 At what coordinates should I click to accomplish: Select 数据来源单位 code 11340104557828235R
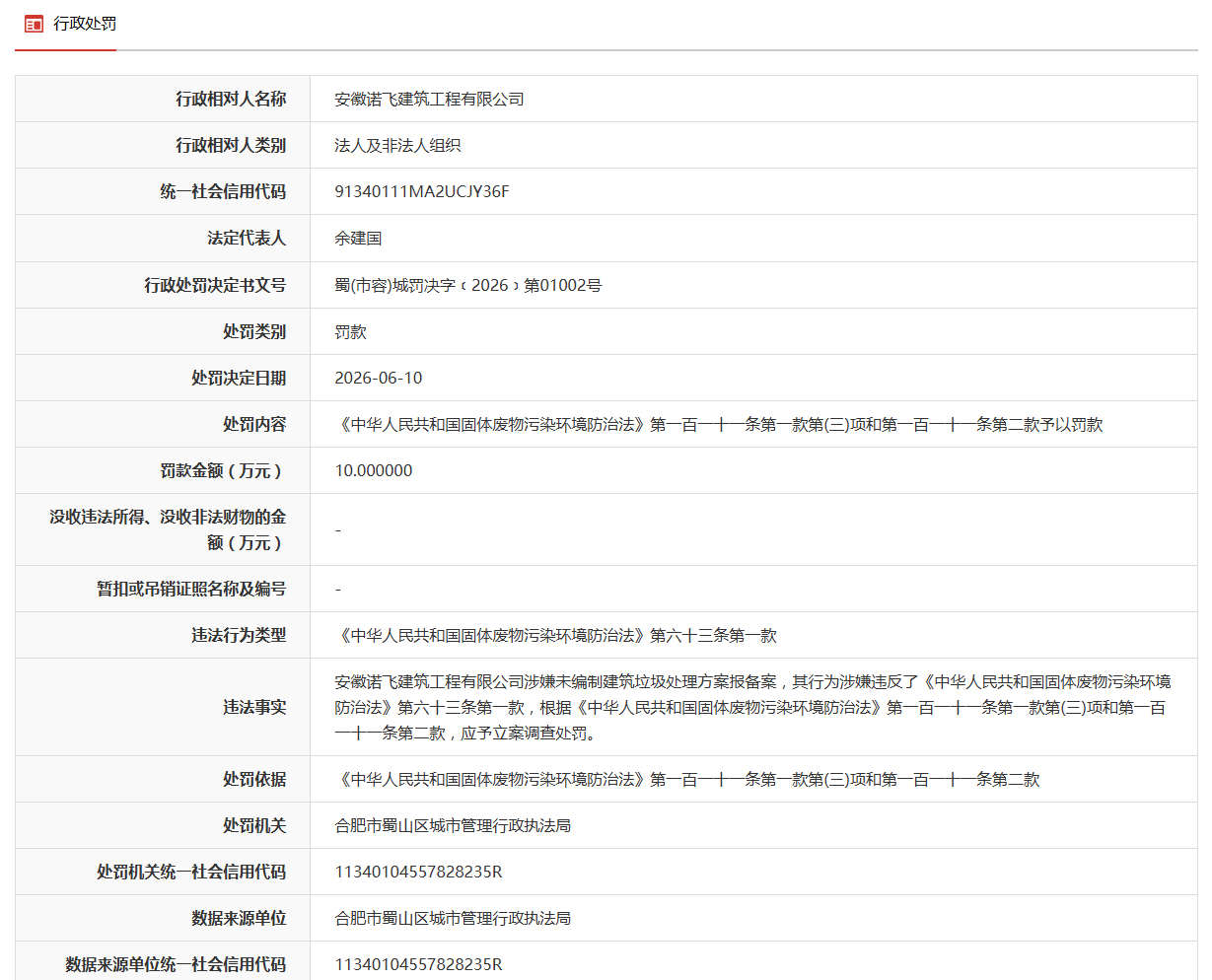418,964
